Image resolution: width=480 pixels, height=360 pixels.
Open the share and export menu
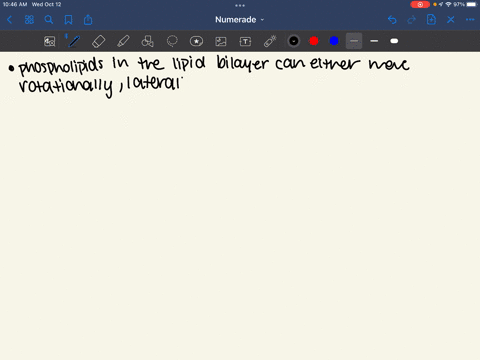pyautogui.click(x=88, y=20)
